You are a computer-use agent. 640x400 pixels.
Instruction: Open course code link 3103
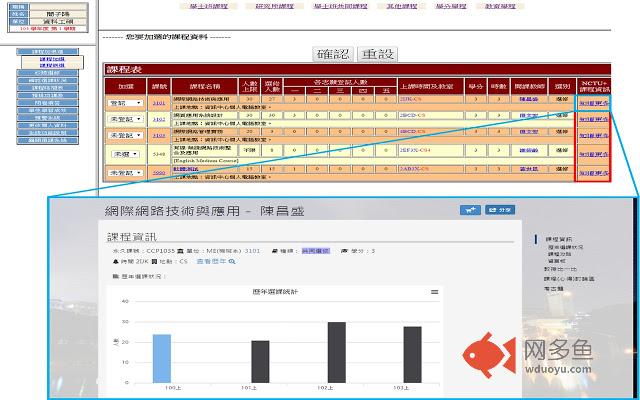click(x=159, y=135)
